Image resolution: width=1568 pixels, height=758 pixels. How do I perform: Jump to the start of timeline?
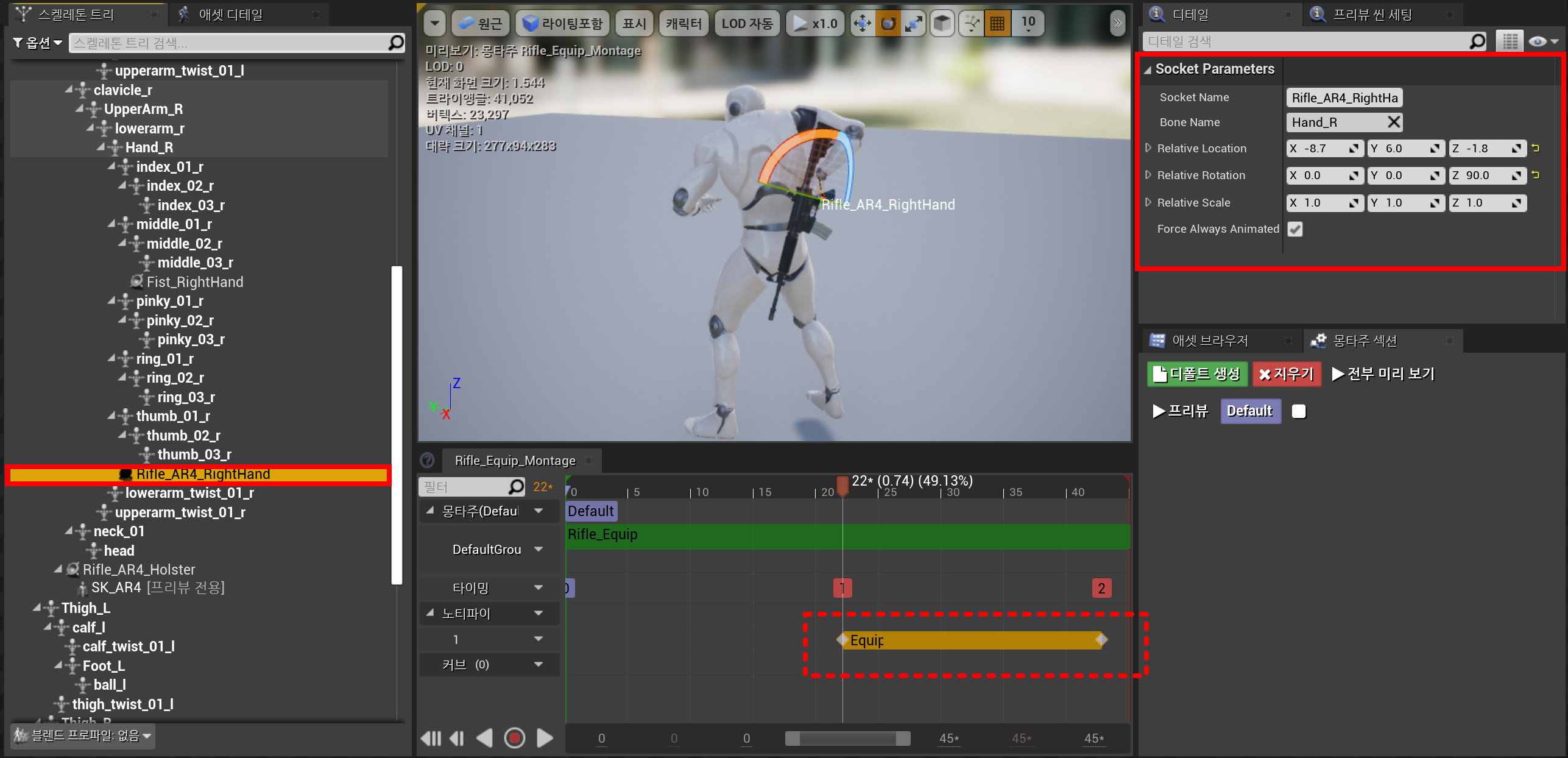pyautogui.click(x=431, y=738)
